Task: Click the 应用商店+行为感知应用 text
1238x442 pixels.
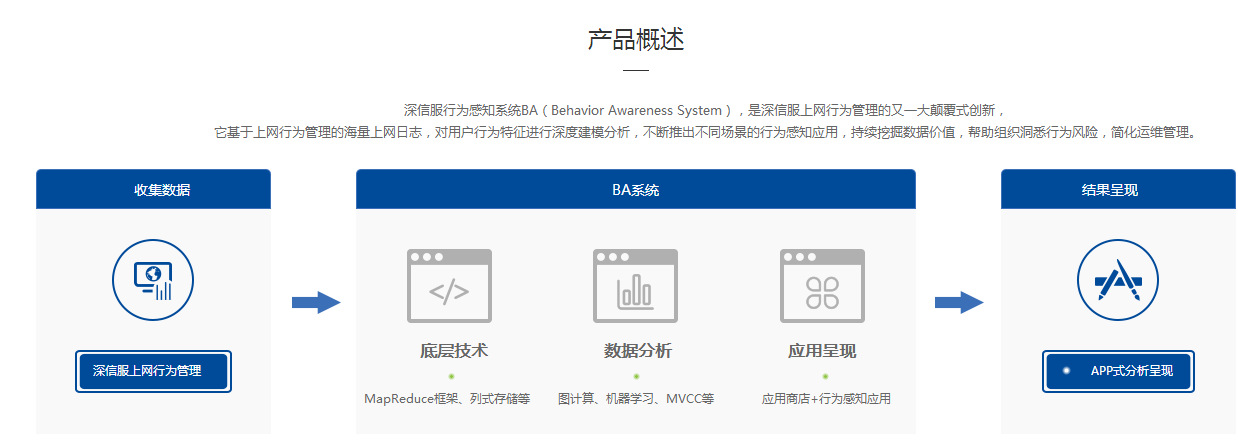Action: [826, 398]
